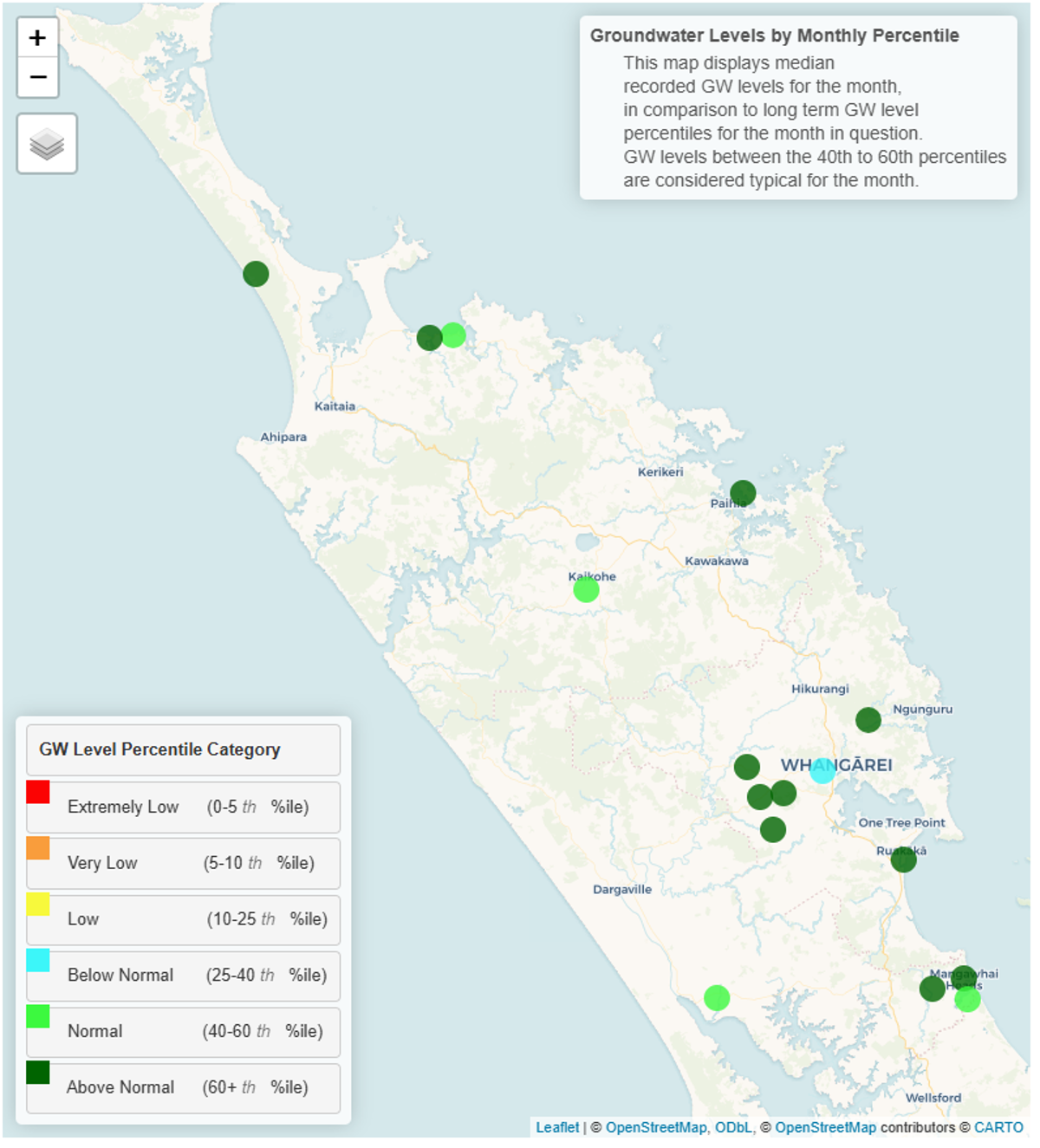Click the orange Very Low swatch
The width and height of the screenshot is (1040, 1148).
38,848
